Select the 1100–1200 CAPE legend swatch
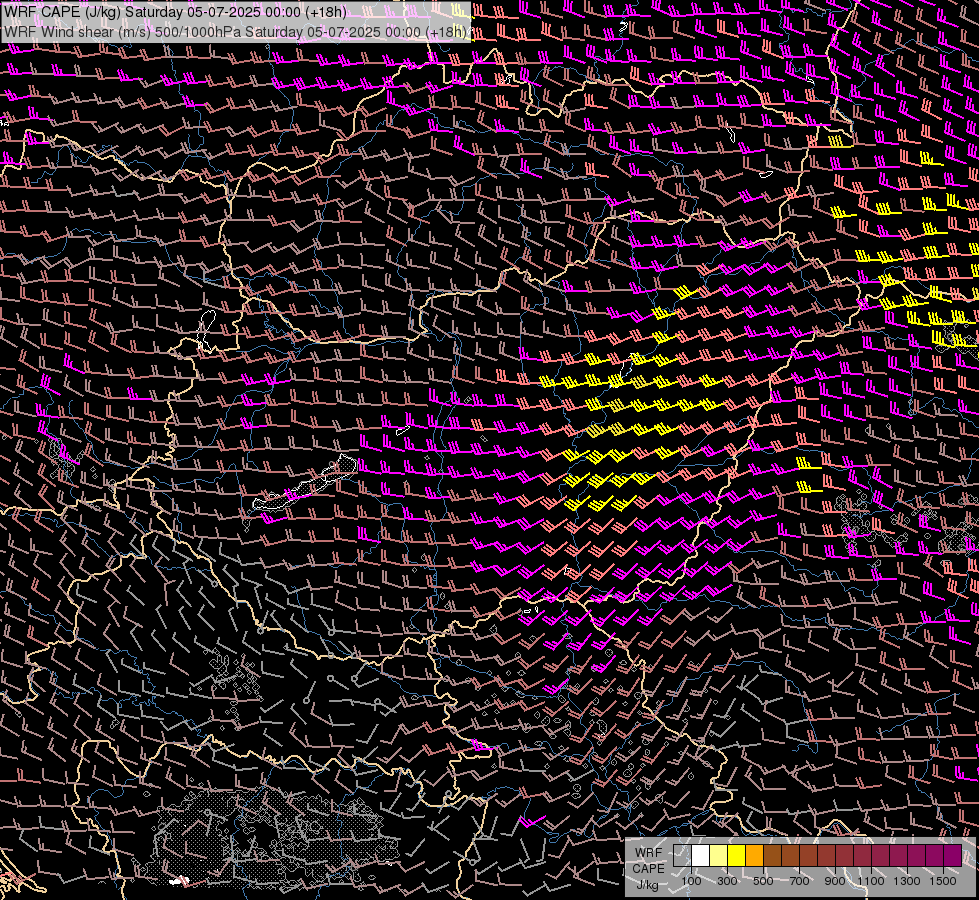The image size is (979, 900). (x=880, y=855)
